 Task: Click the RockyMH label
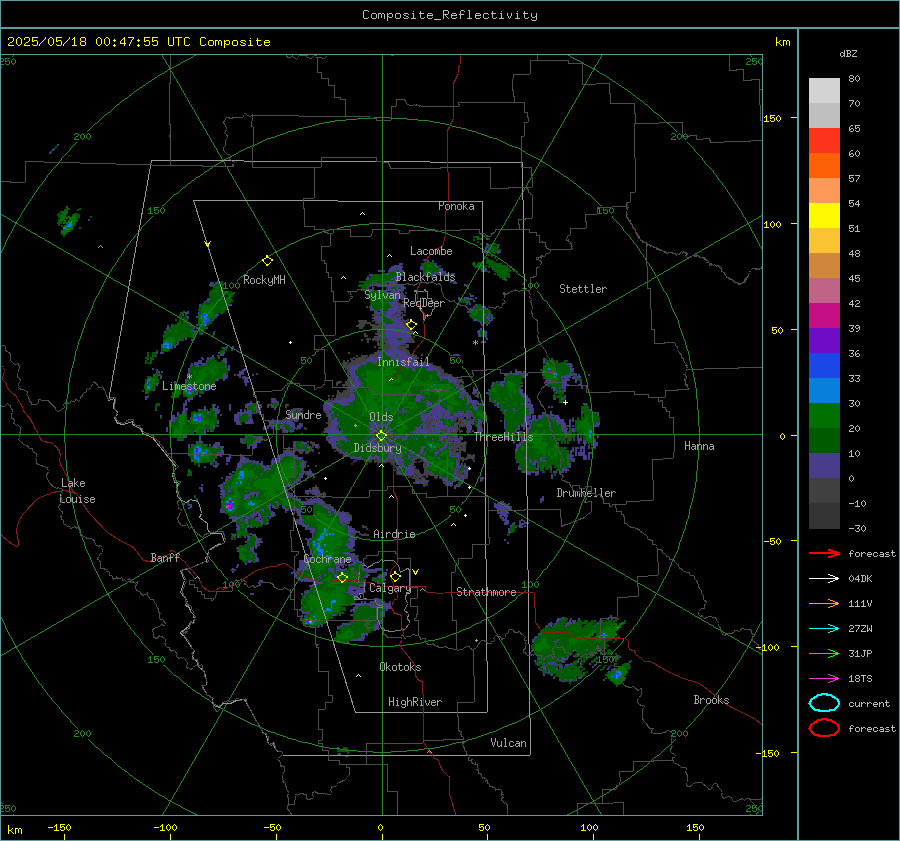[264, 280]
